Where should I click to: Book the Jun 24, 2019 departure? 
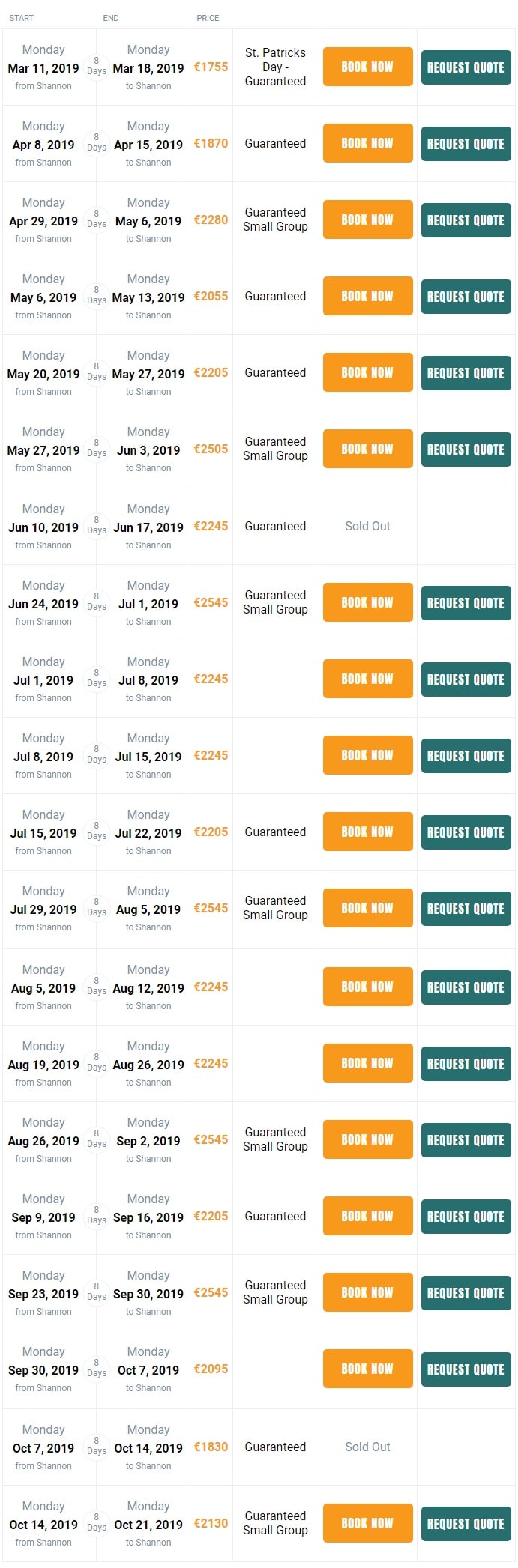(367, 602)
